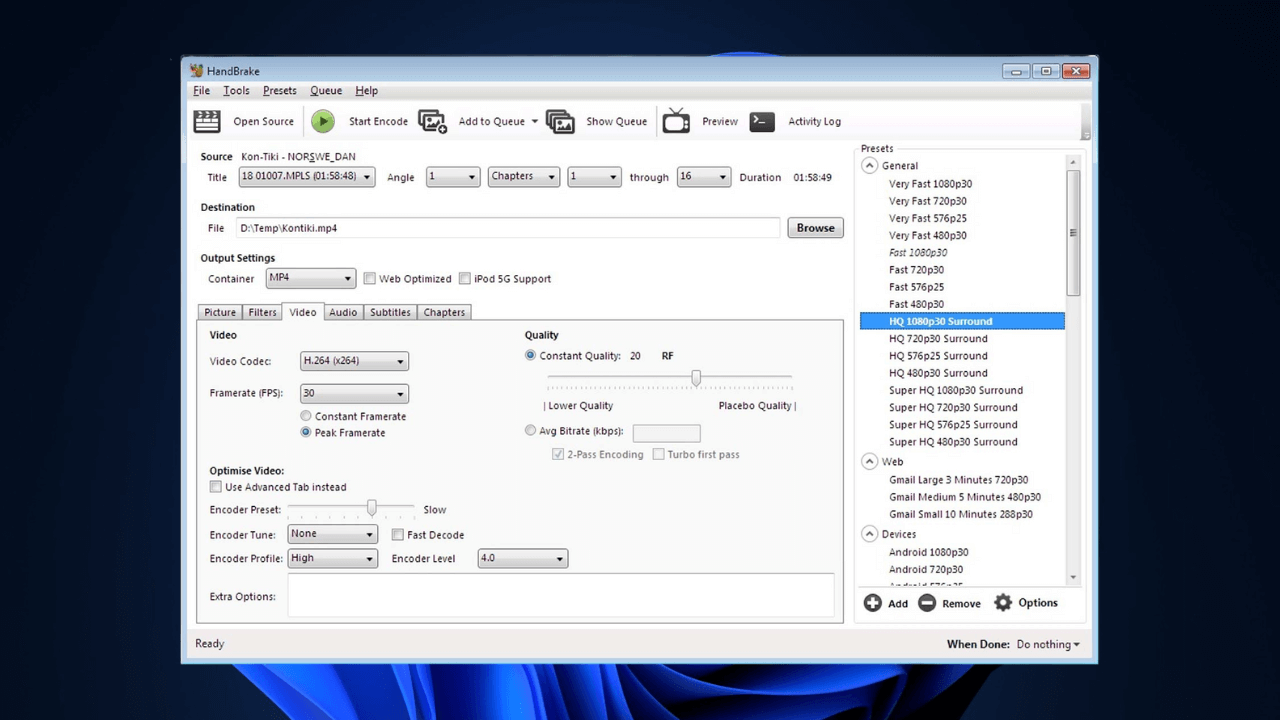Click the Preview television icon
The width and height of the screenshot is (1280, 720).
pyautogui.click(x=676, y=121)
